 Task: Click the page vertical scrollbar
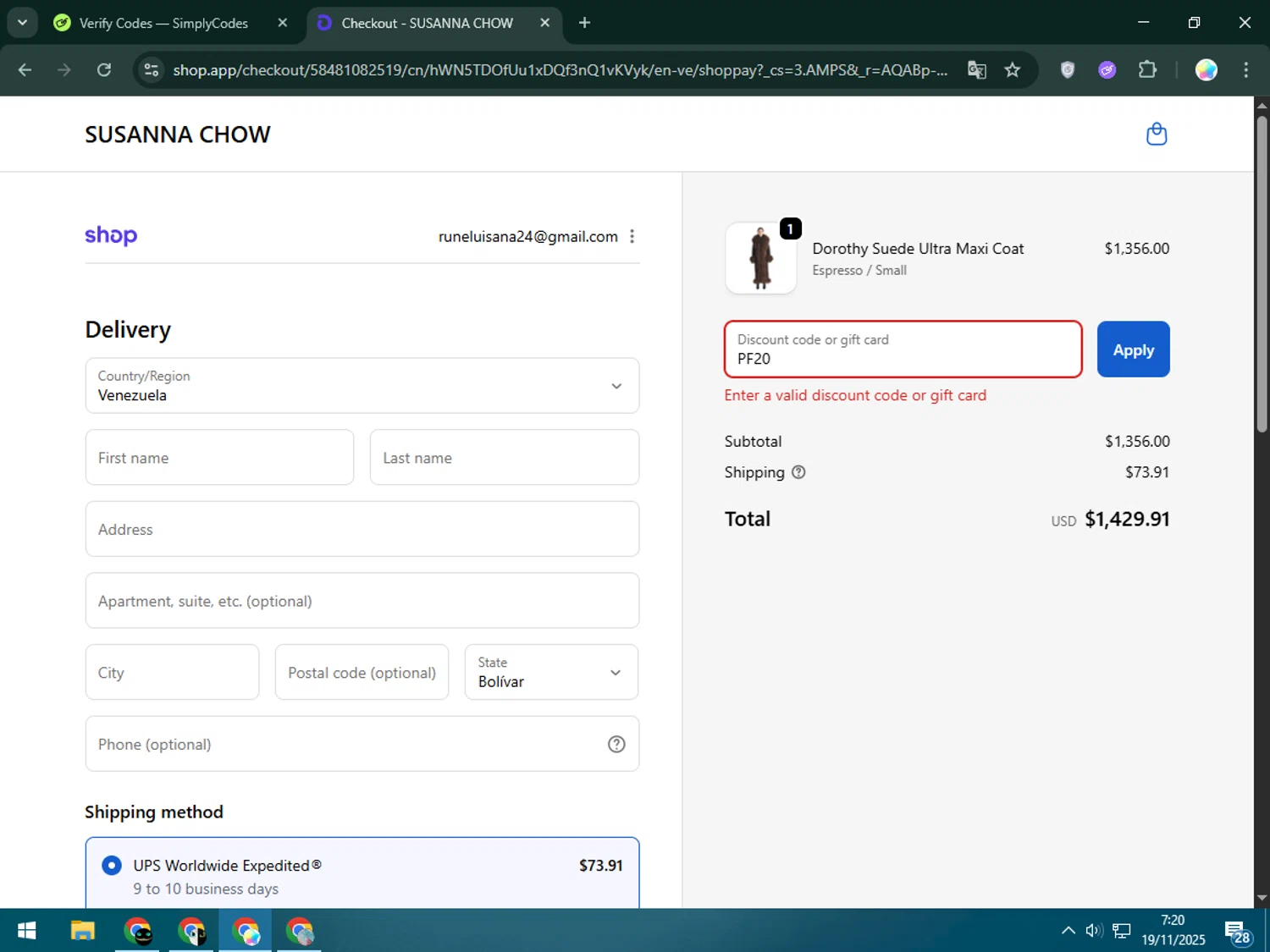[1262, 275]
